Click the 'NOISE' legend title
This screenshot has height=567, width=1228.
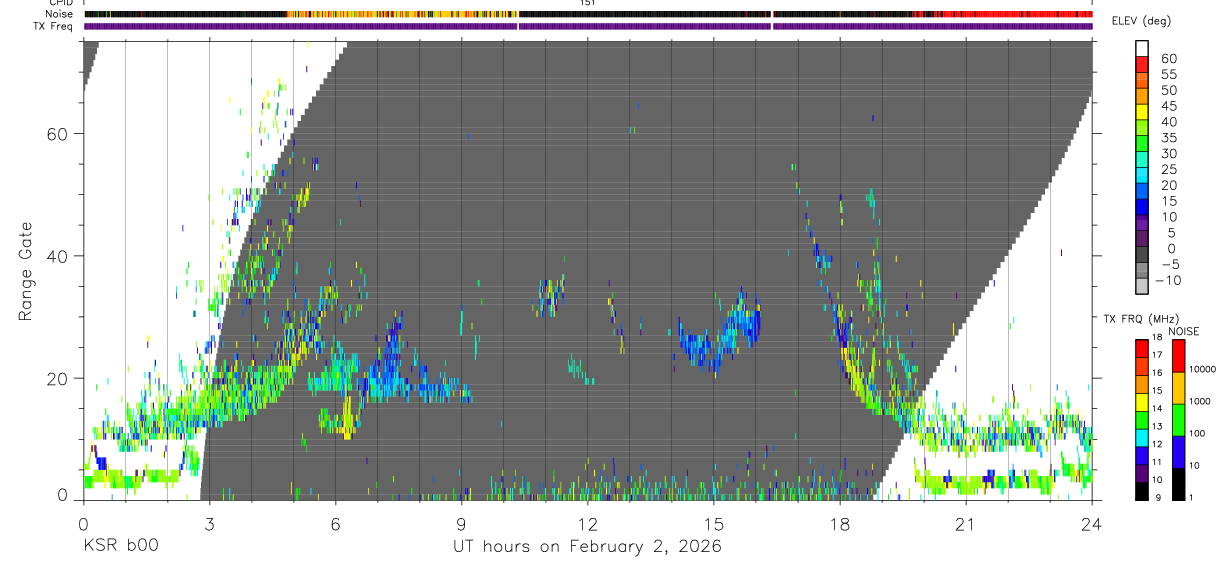pos(1183,331)
